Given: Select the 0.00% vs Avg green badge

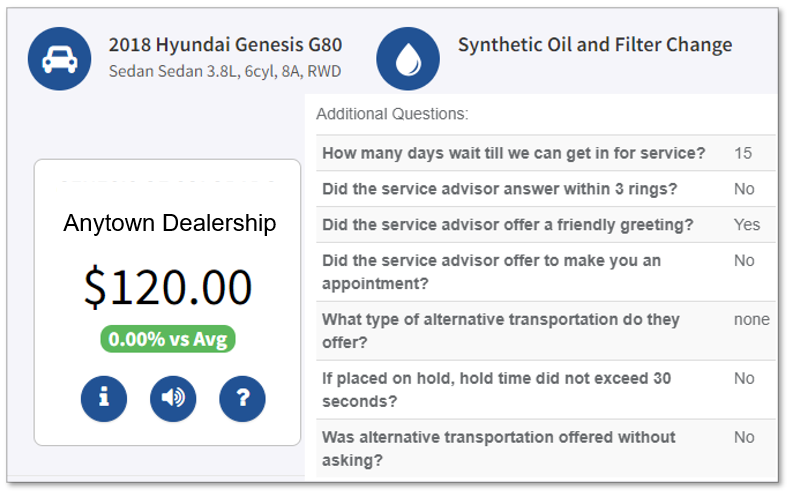Looking at the screenshot, I should click(167, 339).
